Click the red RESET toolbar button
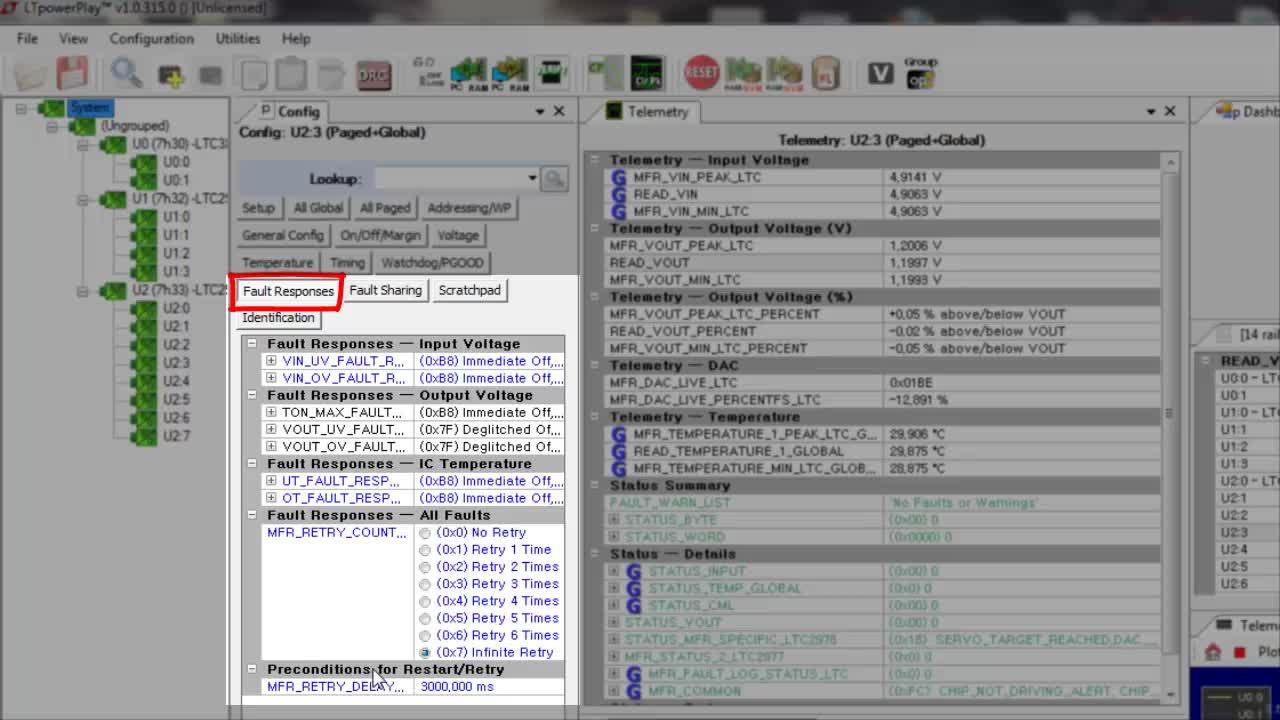1280x720 pixels. coord(701,73)
